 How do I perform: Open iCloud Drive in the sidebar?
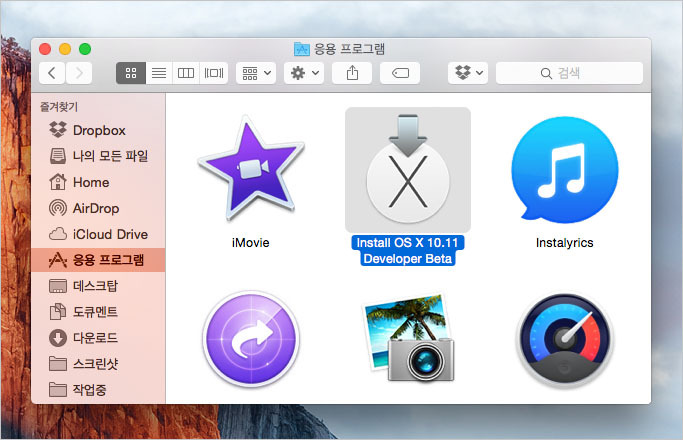(98, 234)
